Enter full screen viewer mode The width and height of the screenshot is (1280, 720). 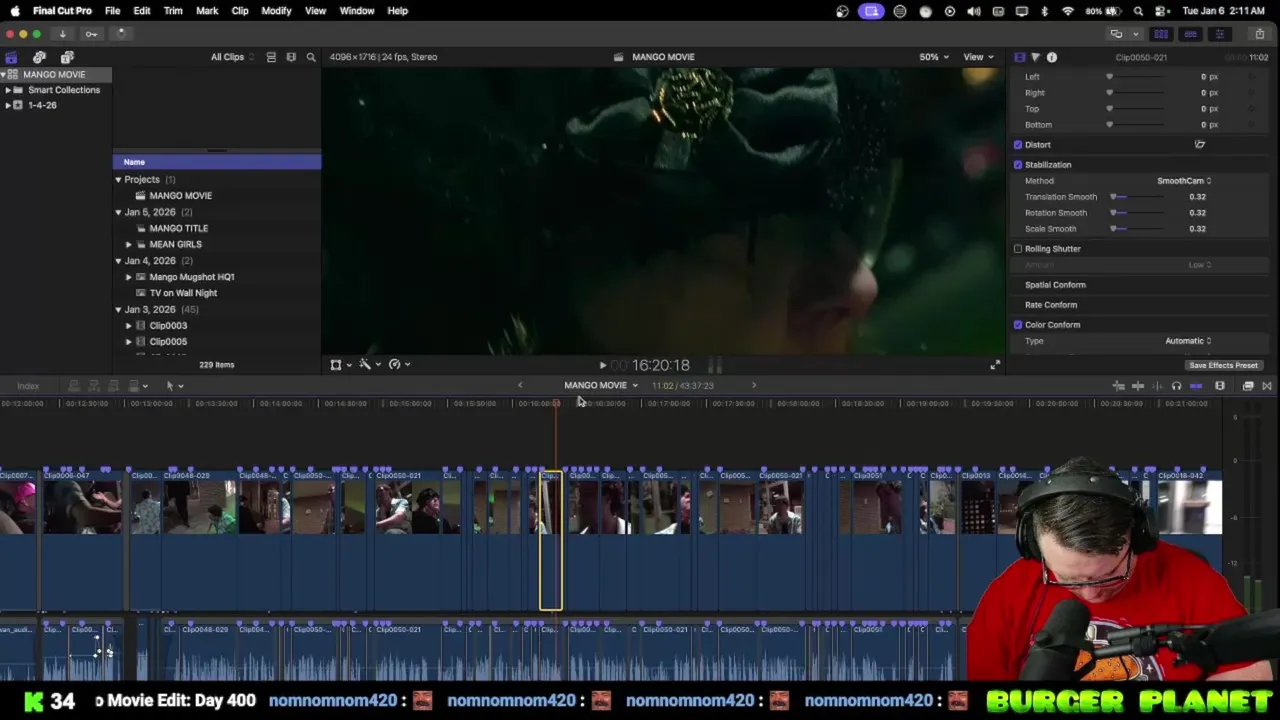[995, 365]
